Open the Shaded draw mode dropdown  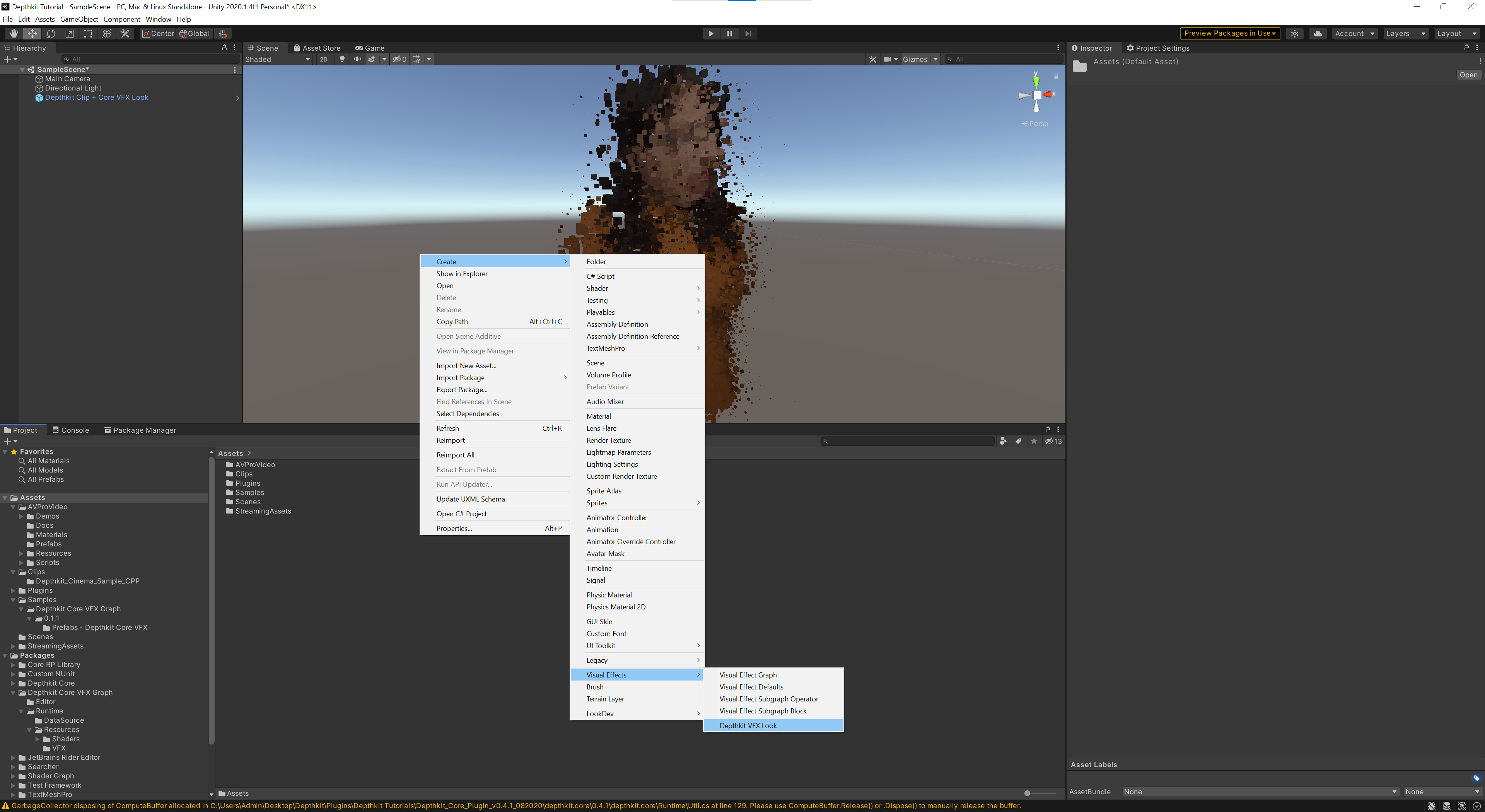coord(277,60)
